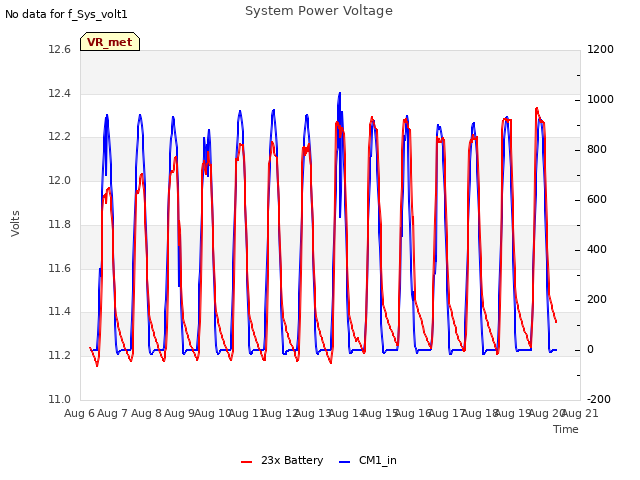The image size is (640, 480).
Task: Click the System Power Voltage chart title
Action: click(x=319, y=11)
